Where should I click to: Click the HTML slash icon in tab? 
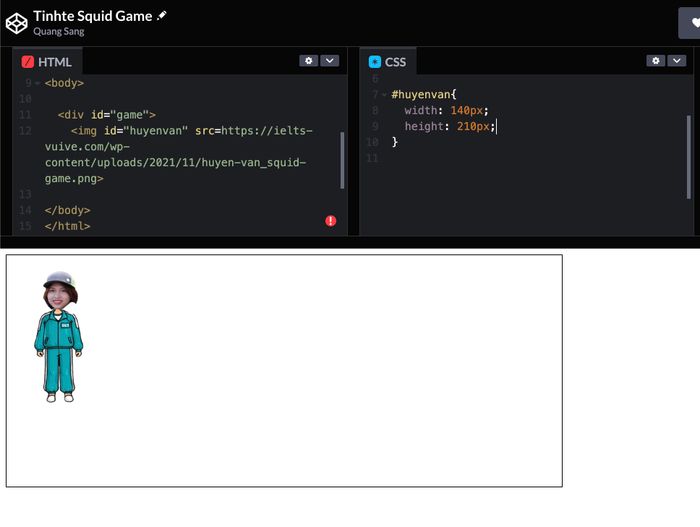(28, 62)
